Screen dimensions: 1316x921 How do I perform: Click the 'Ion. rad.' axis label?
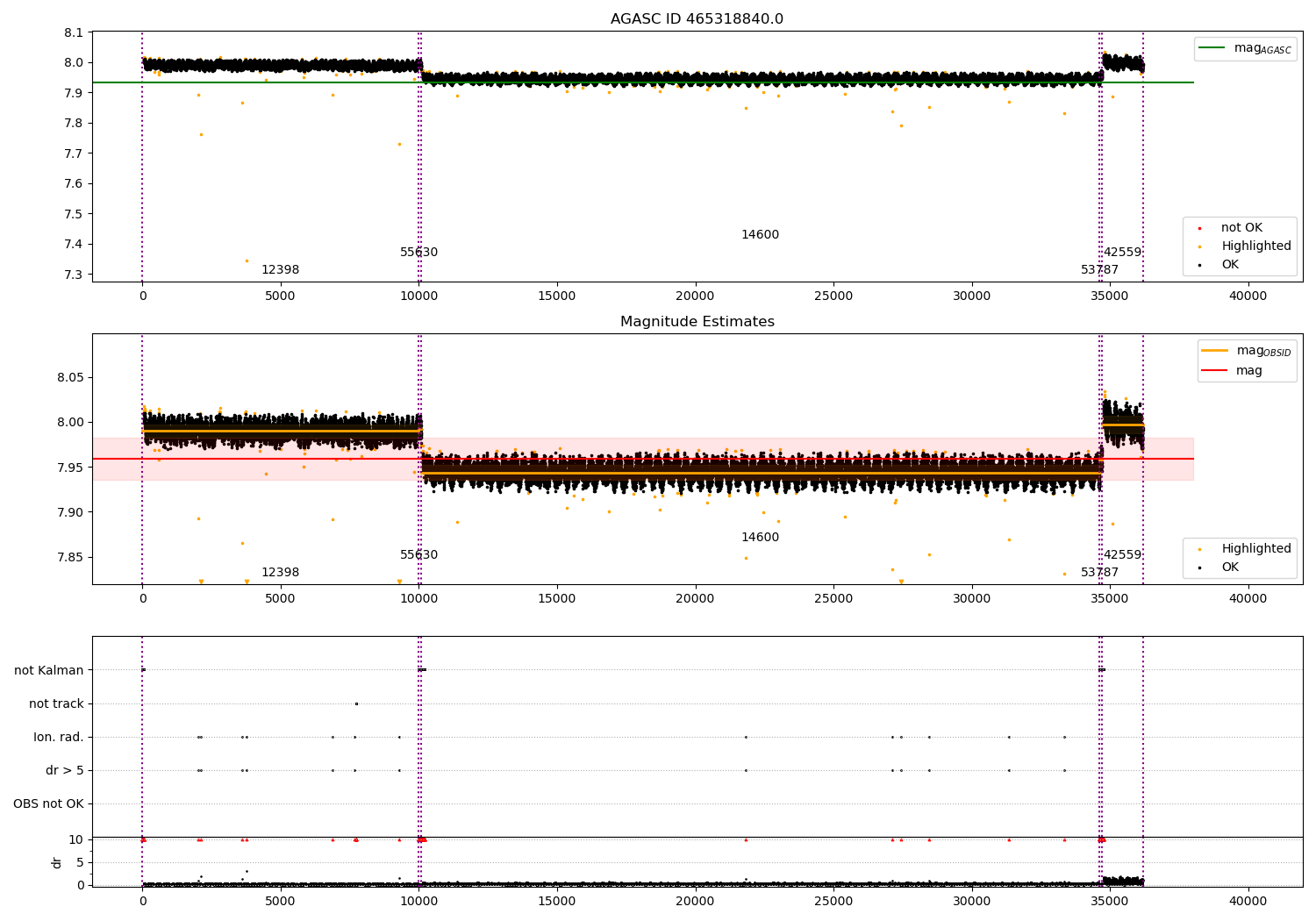point(59,737)
